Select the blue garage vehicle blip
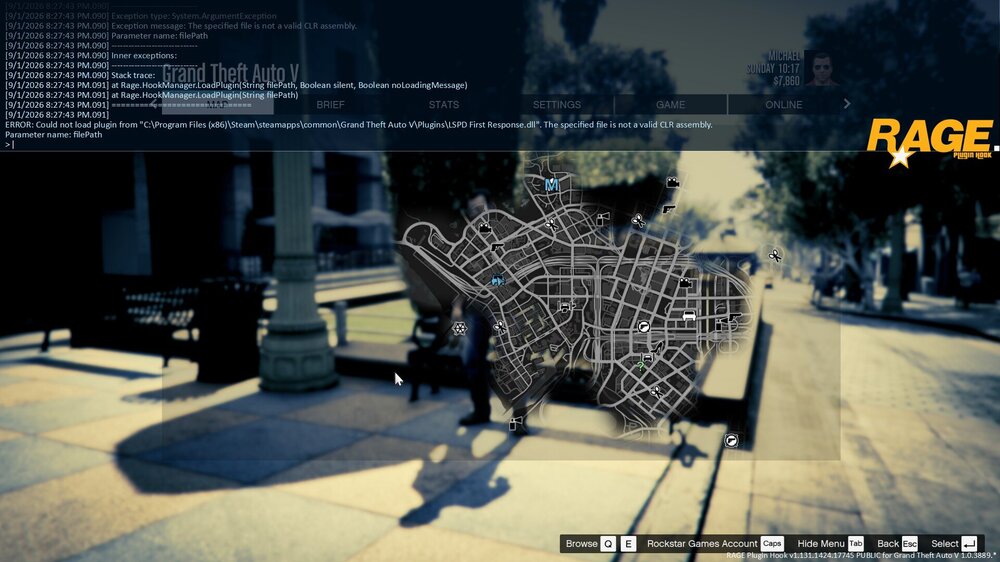Viewport: 1000px width, 562px height. click(x=497, y=280)
